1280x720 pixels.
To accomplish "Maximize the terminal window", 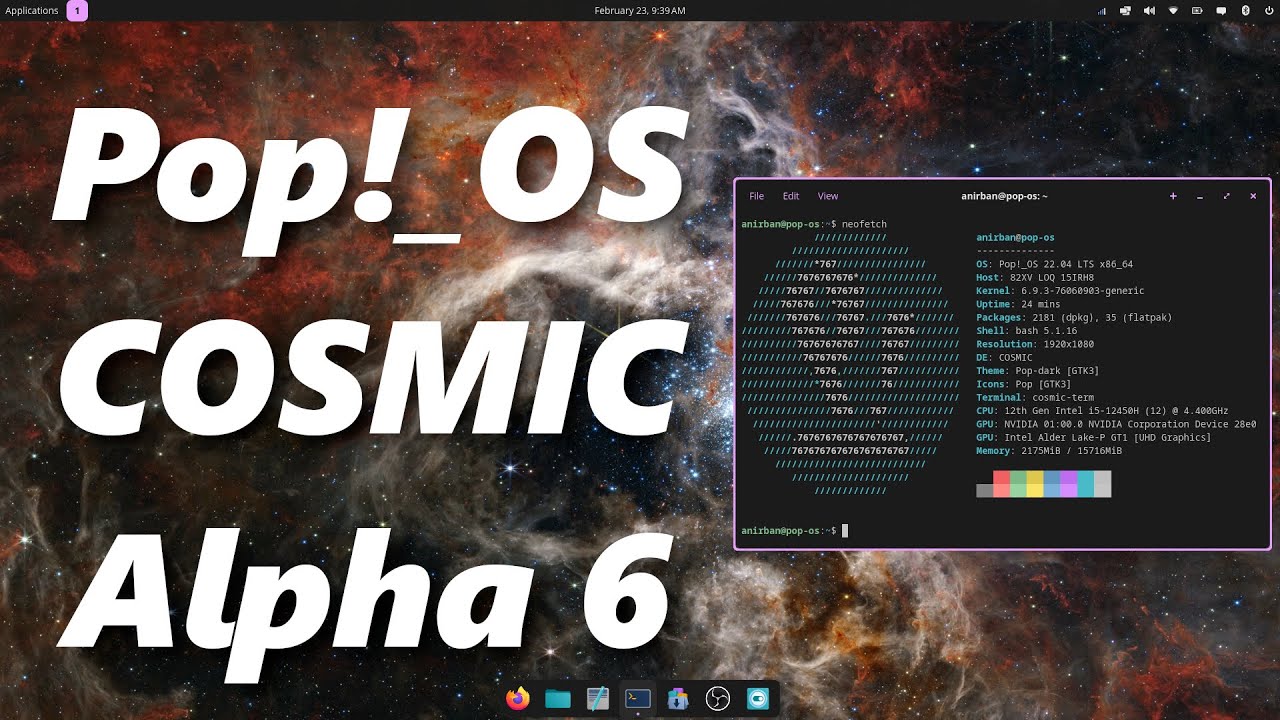I will [x=1226, y=196].
